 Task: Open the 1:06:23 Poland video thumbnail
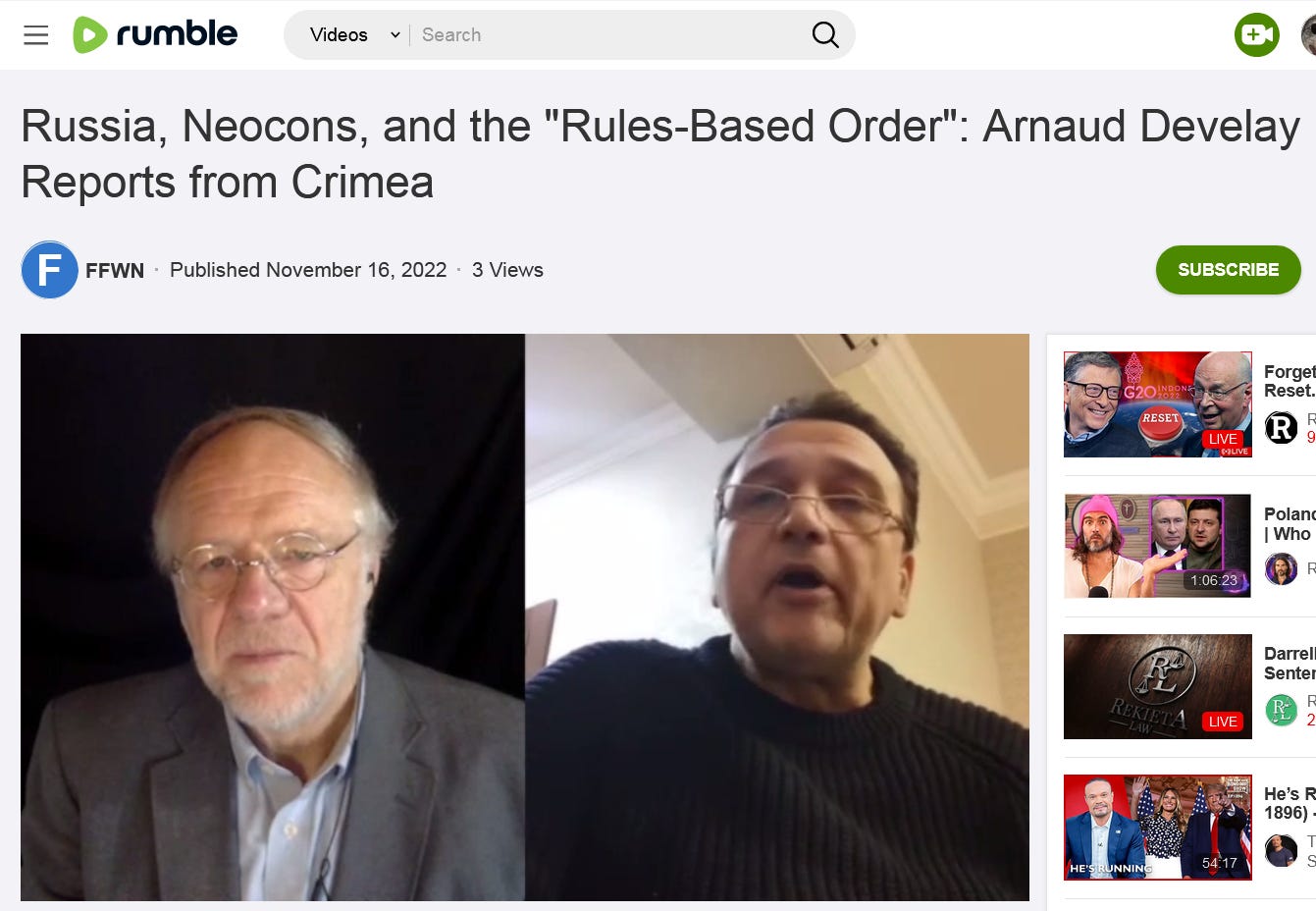[1158, 546]
